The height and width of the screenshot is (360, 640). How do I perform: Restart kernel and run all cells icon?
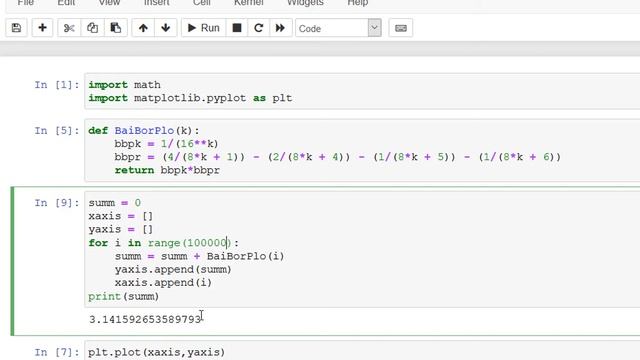(280, 28)
